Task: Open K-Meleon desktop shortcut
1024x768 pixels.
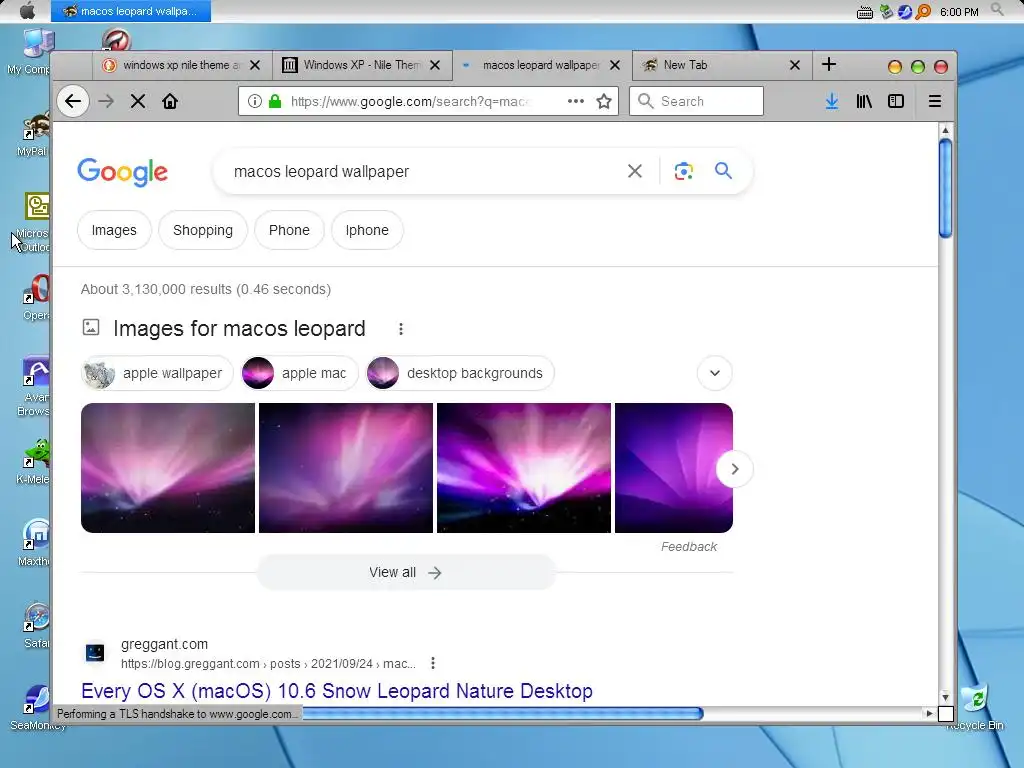Action: click(35, 462)
